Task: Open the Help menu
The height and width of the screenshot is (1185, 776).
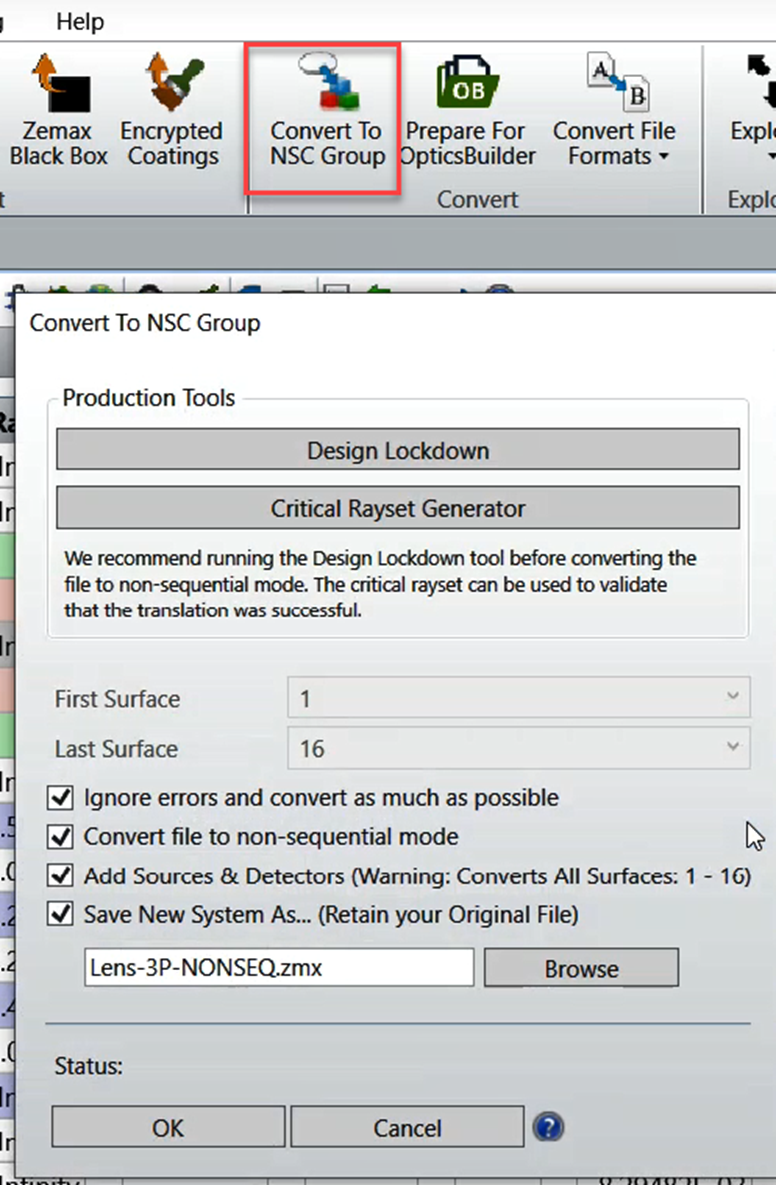Action: coord(80,21)
